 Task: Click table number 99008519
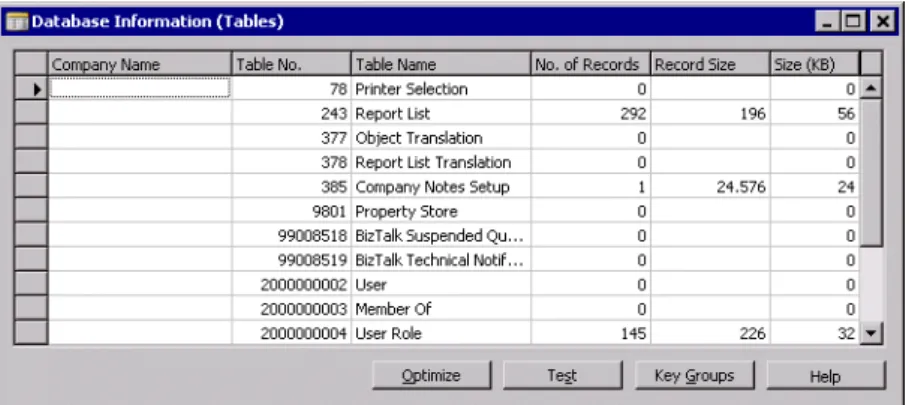(292, 260)
